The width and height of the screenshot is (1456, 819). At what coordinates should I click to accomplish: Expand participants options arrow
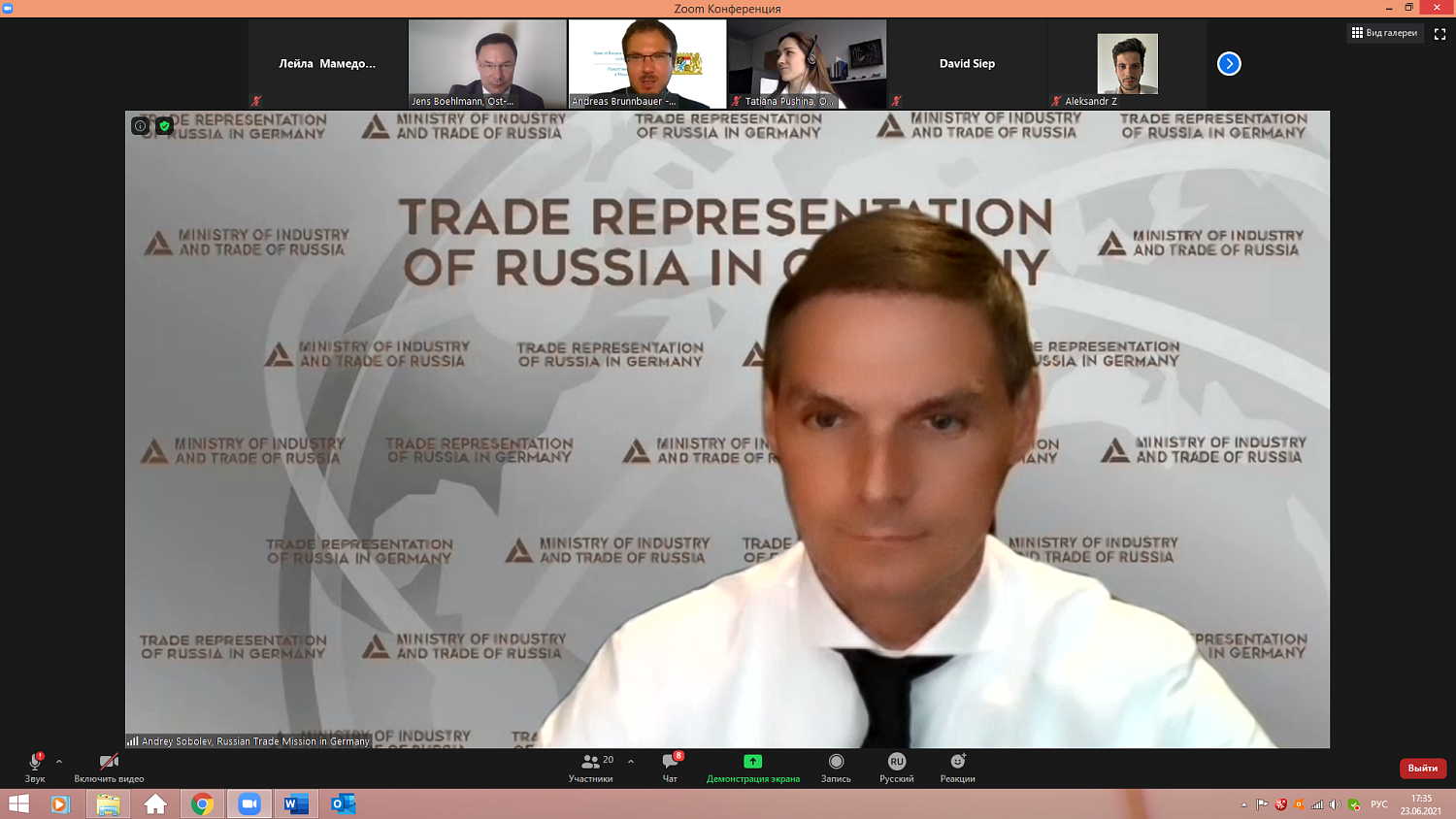[631, 762]
